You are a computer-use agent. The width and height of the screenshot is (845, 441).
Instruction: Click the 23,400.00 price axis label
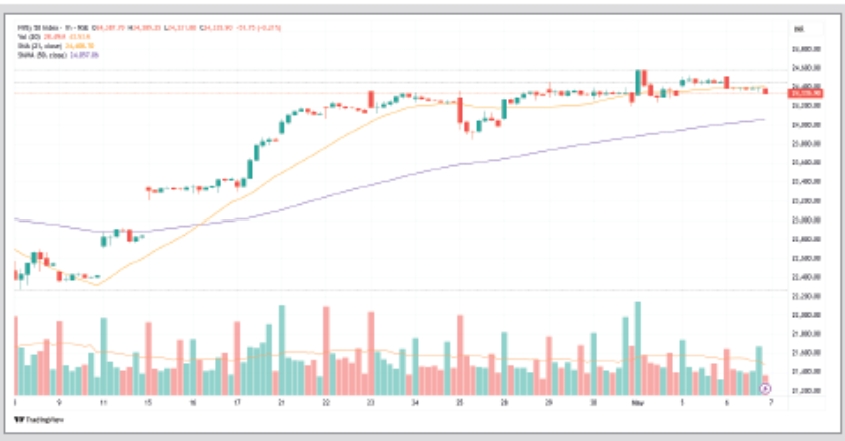(x=806, y=182)
